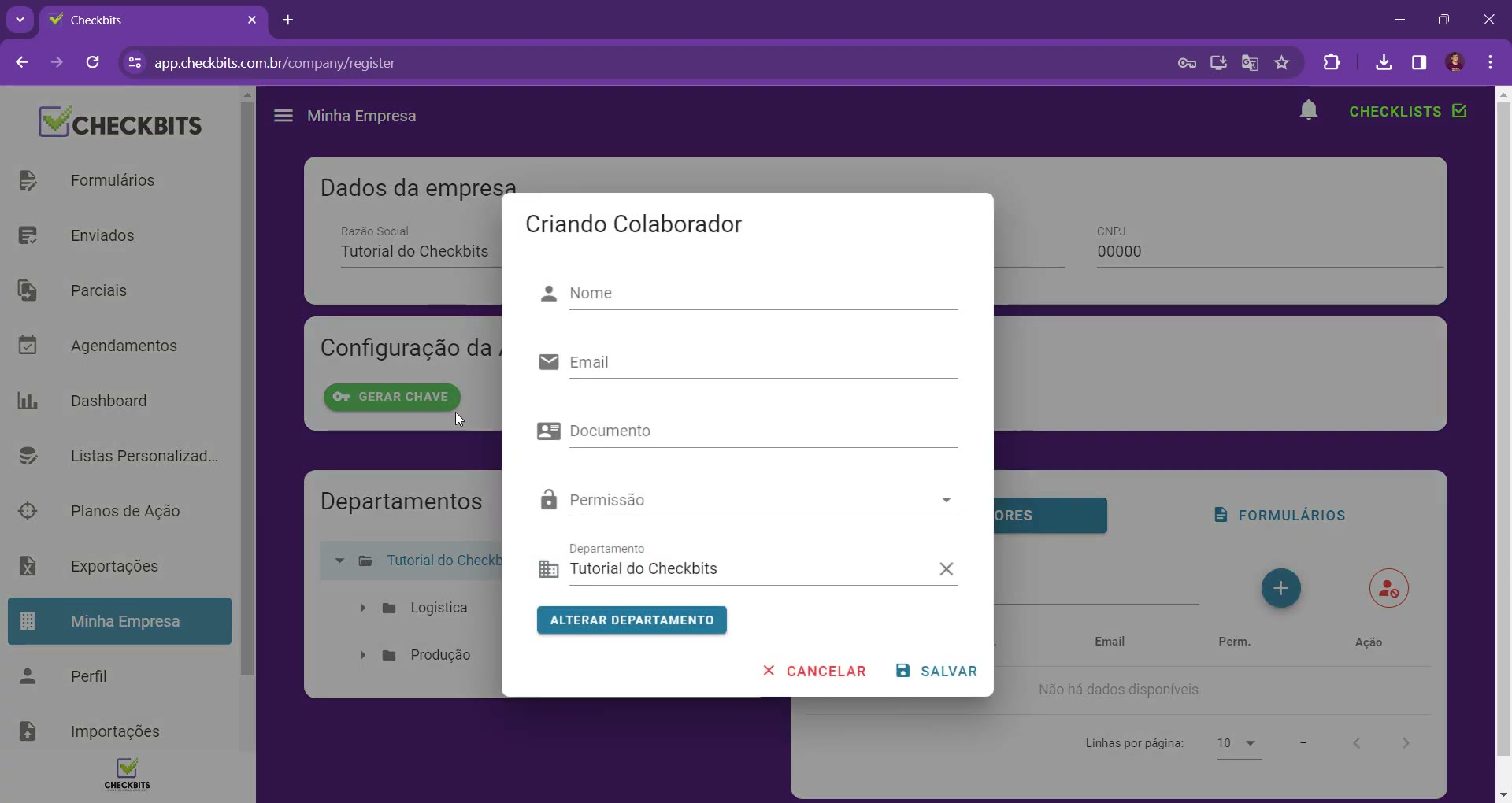
Task: Open Chrome profile avatar
Action: pos(1455,62)
